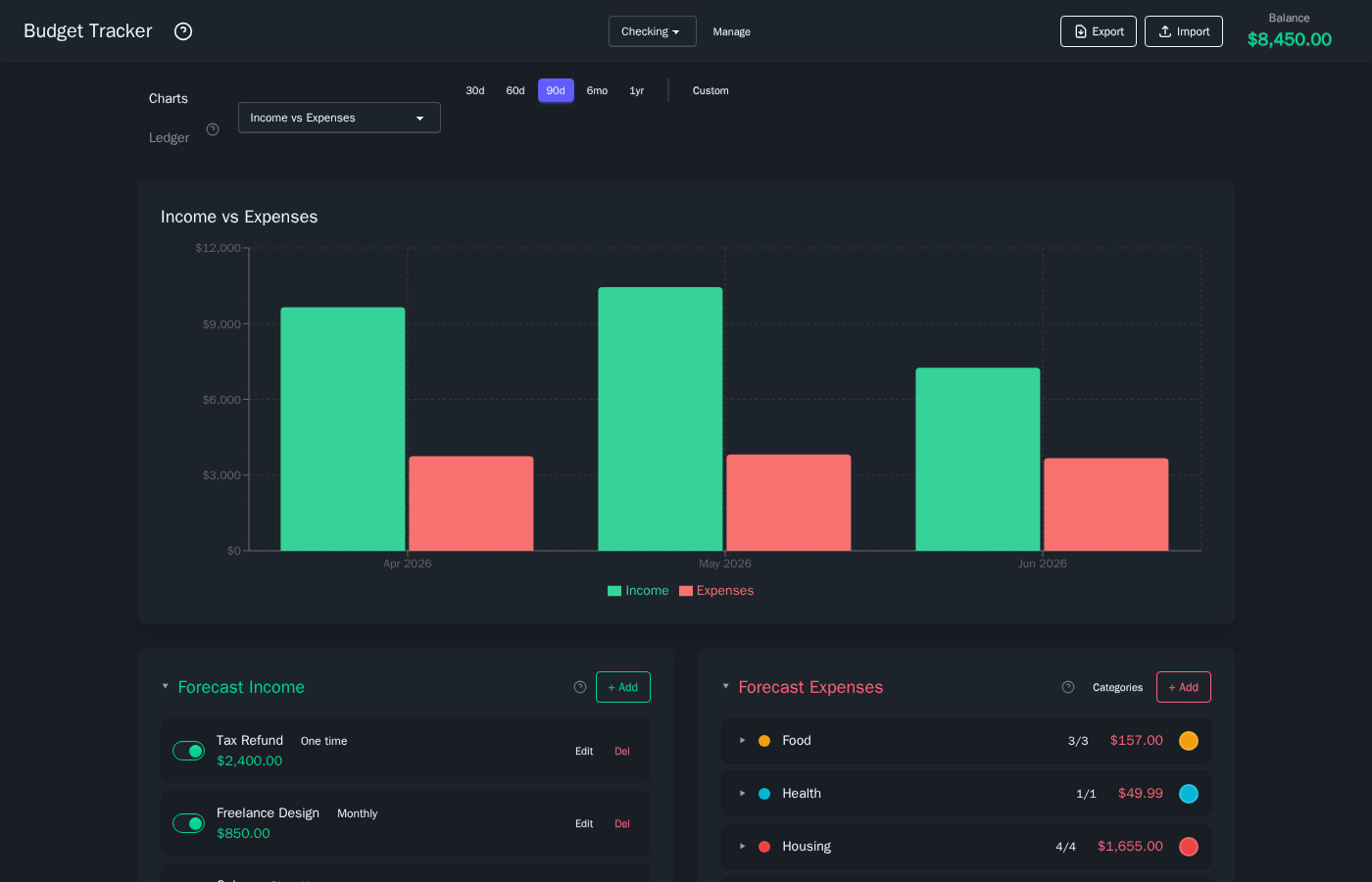Viewport: 1372px width, 882px height.
Task: Toggle off the Tax Refund income
Action: click(188, 751)
